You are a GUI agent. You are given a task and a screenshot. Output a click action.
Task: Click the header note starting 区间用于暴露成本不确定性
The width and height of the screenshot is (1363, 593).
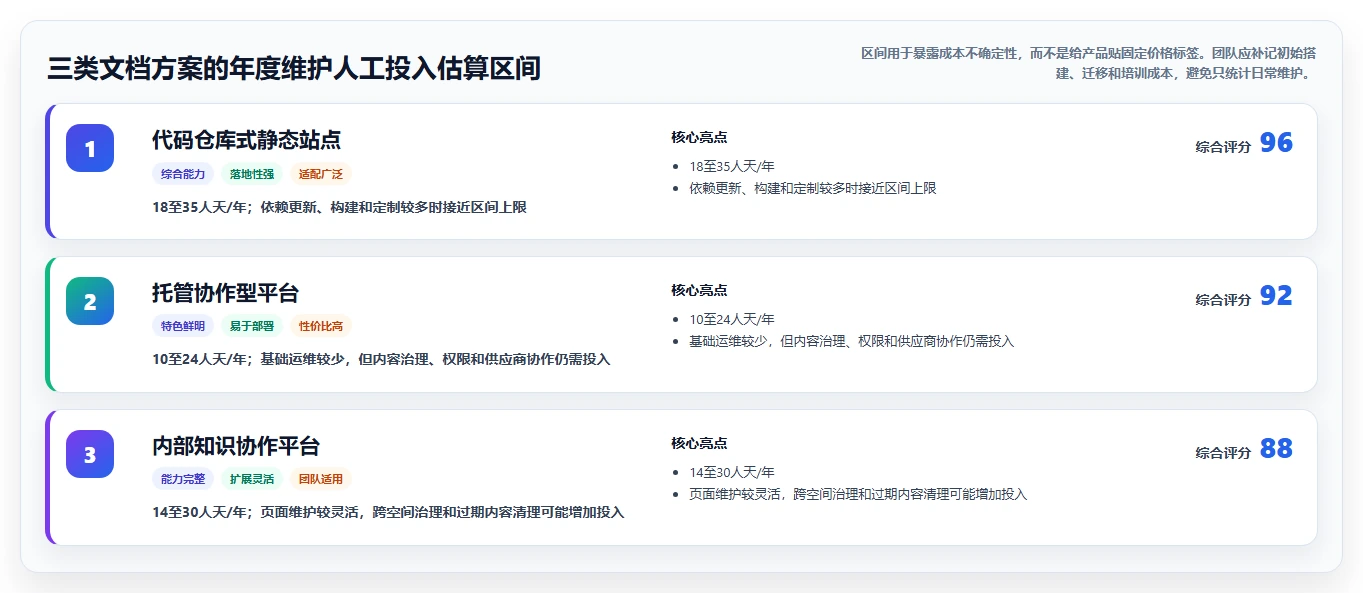pyautogui.click(x=1087, y=63)
